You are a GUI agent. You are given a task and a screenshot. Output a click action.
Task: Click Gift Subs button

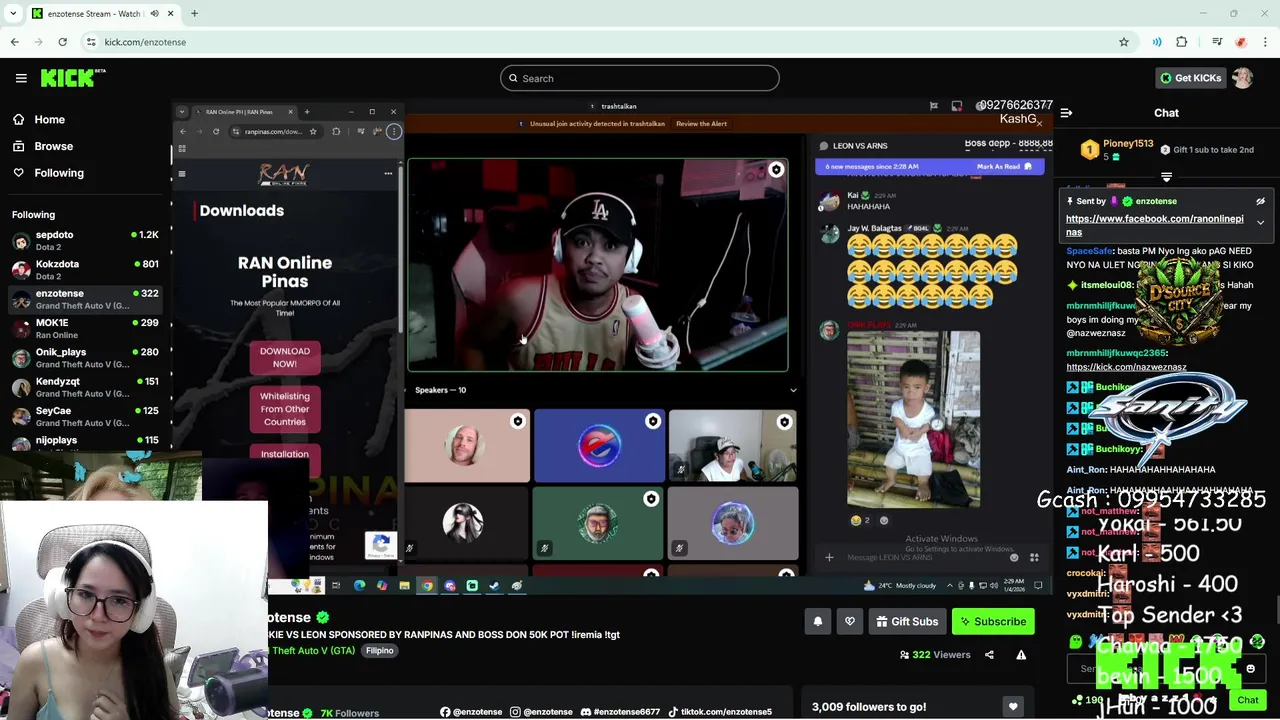click(907, 622)
